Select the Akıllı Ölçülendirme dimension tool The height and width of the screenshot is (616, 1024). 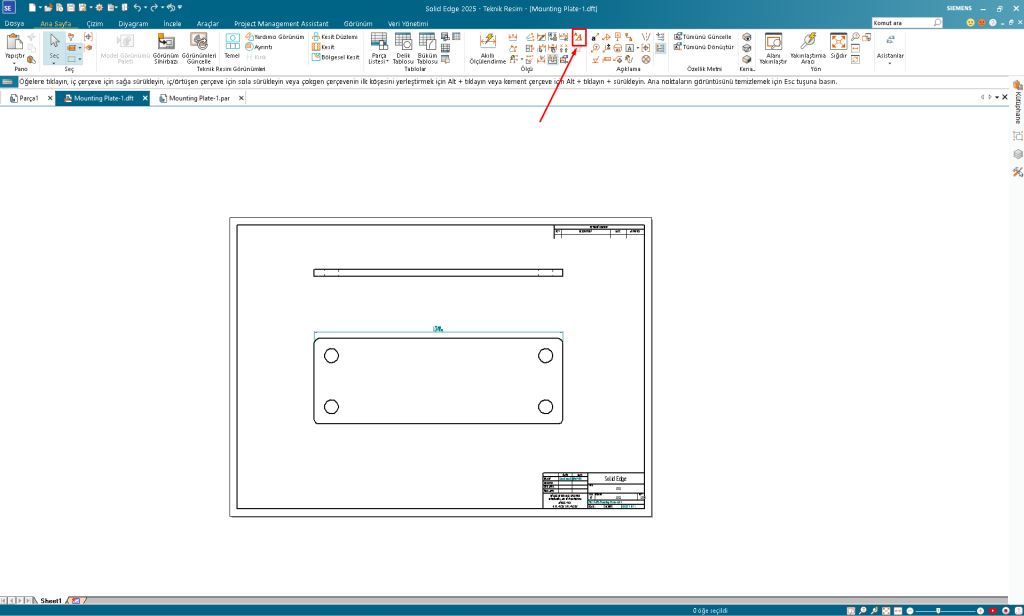point(488,47)
